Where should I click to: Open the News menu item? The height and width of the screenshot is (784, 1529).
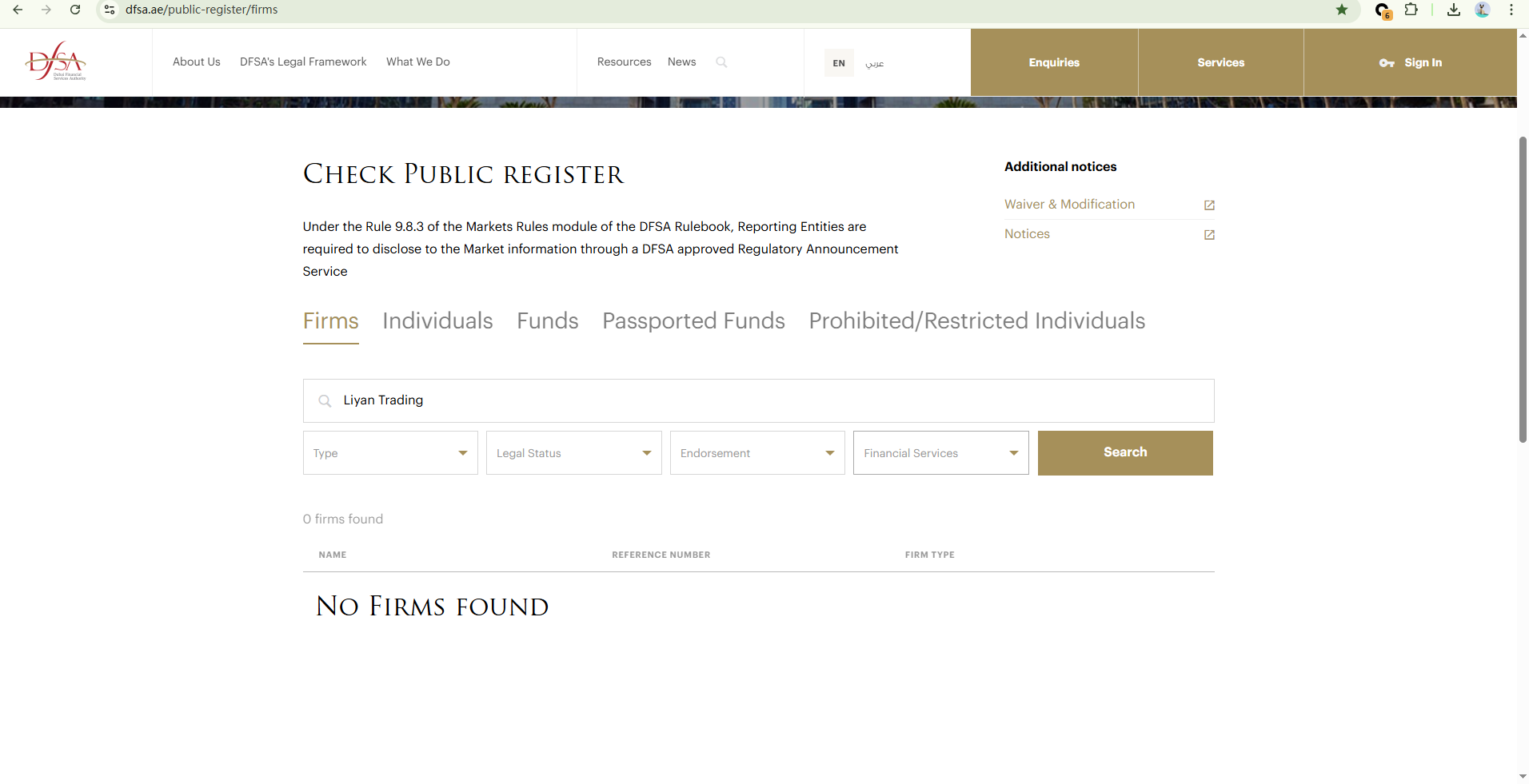(x=682, y=62)
